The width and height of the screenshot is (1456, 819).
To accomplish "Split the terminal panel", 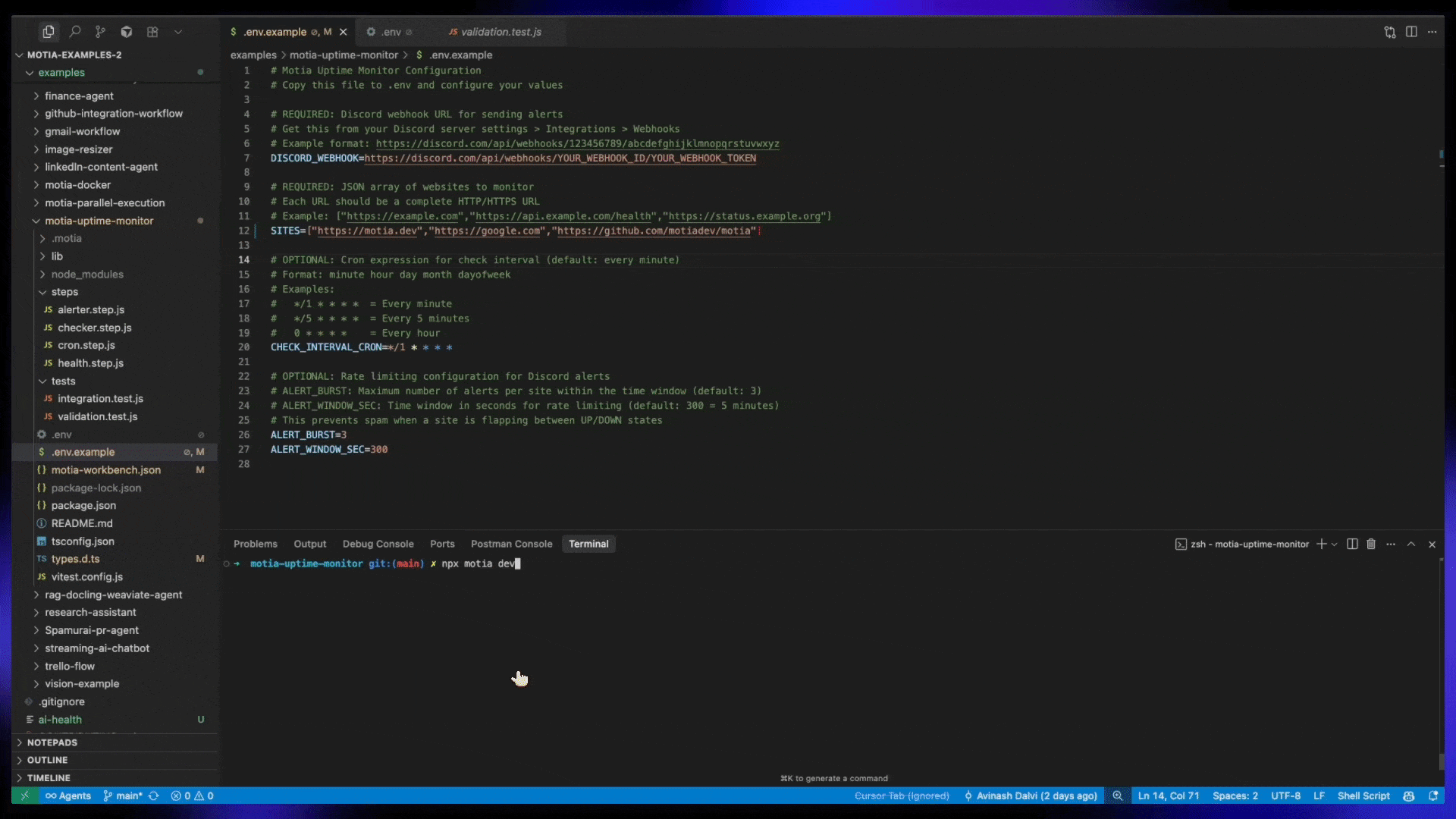I will 1352,544.
